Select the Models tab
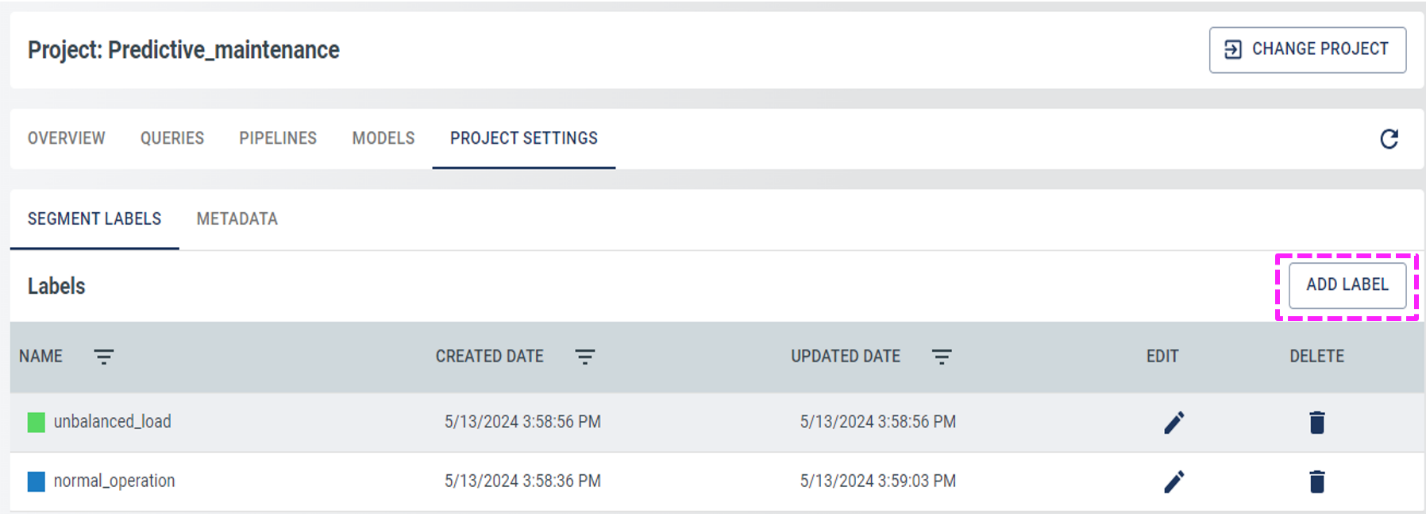Screen dimensions: 1426x514 click(x=383, y=138)
